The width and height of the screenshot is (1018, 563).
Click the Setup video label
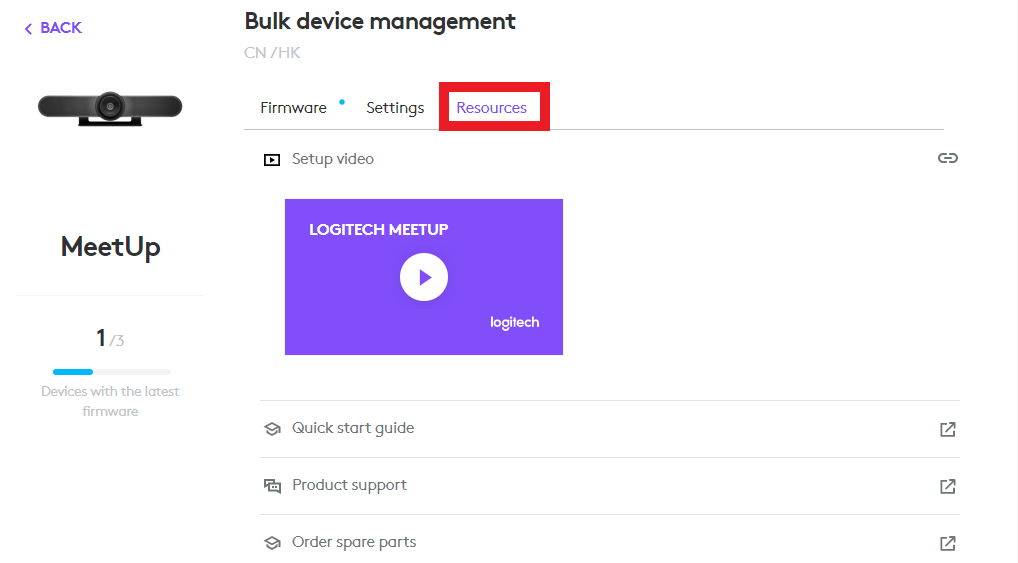(332, 159)
